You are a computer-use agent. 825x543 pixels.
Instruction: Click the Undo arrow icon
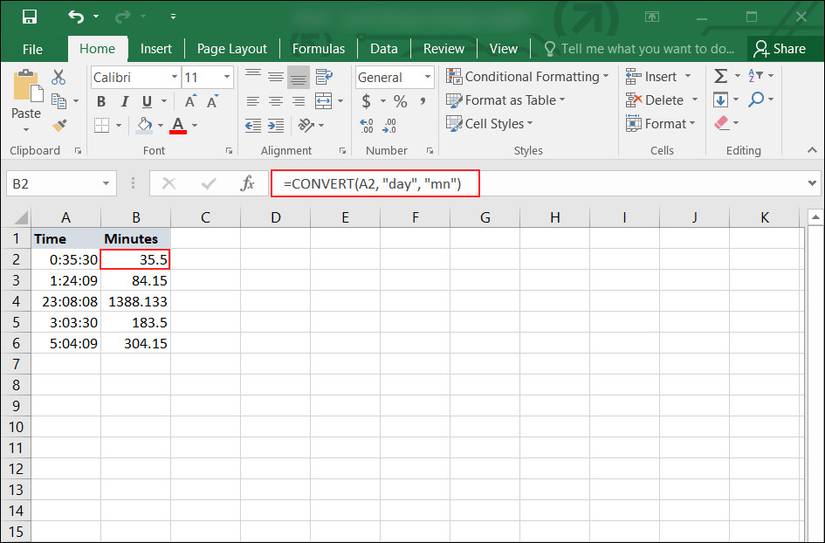pos(76,17)
